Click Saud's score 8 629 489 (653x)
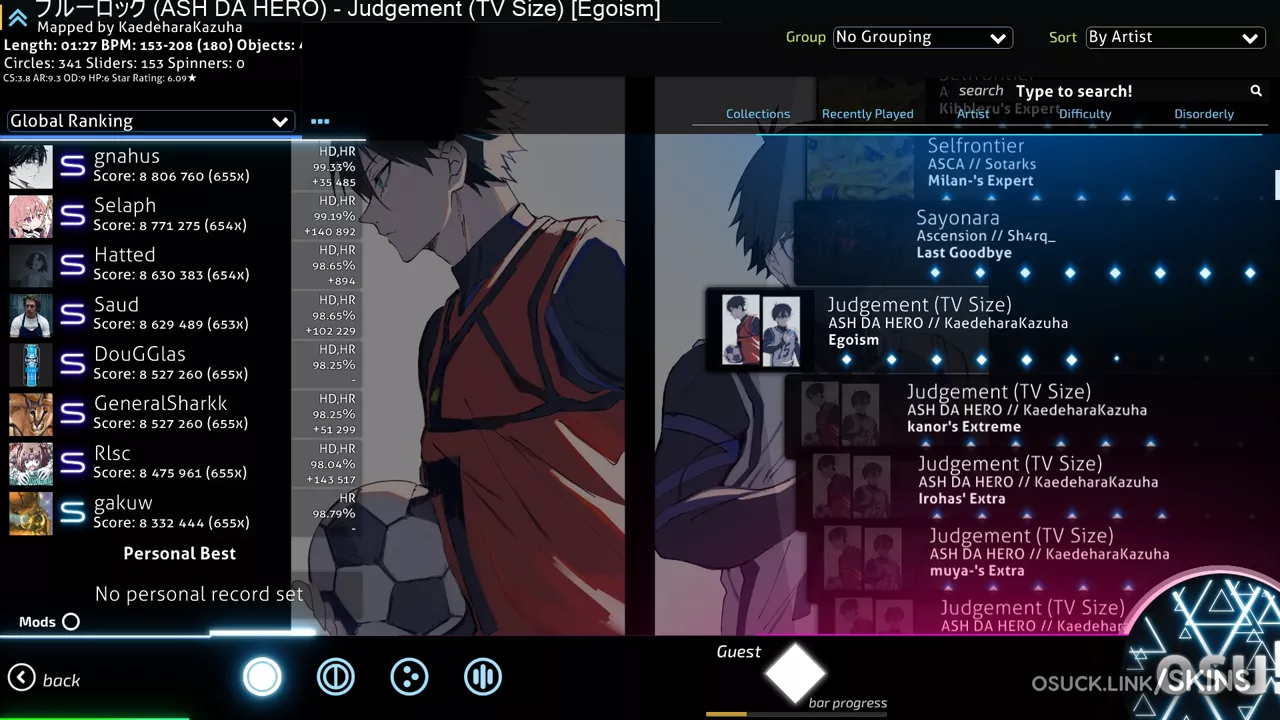 coord(170,325)
